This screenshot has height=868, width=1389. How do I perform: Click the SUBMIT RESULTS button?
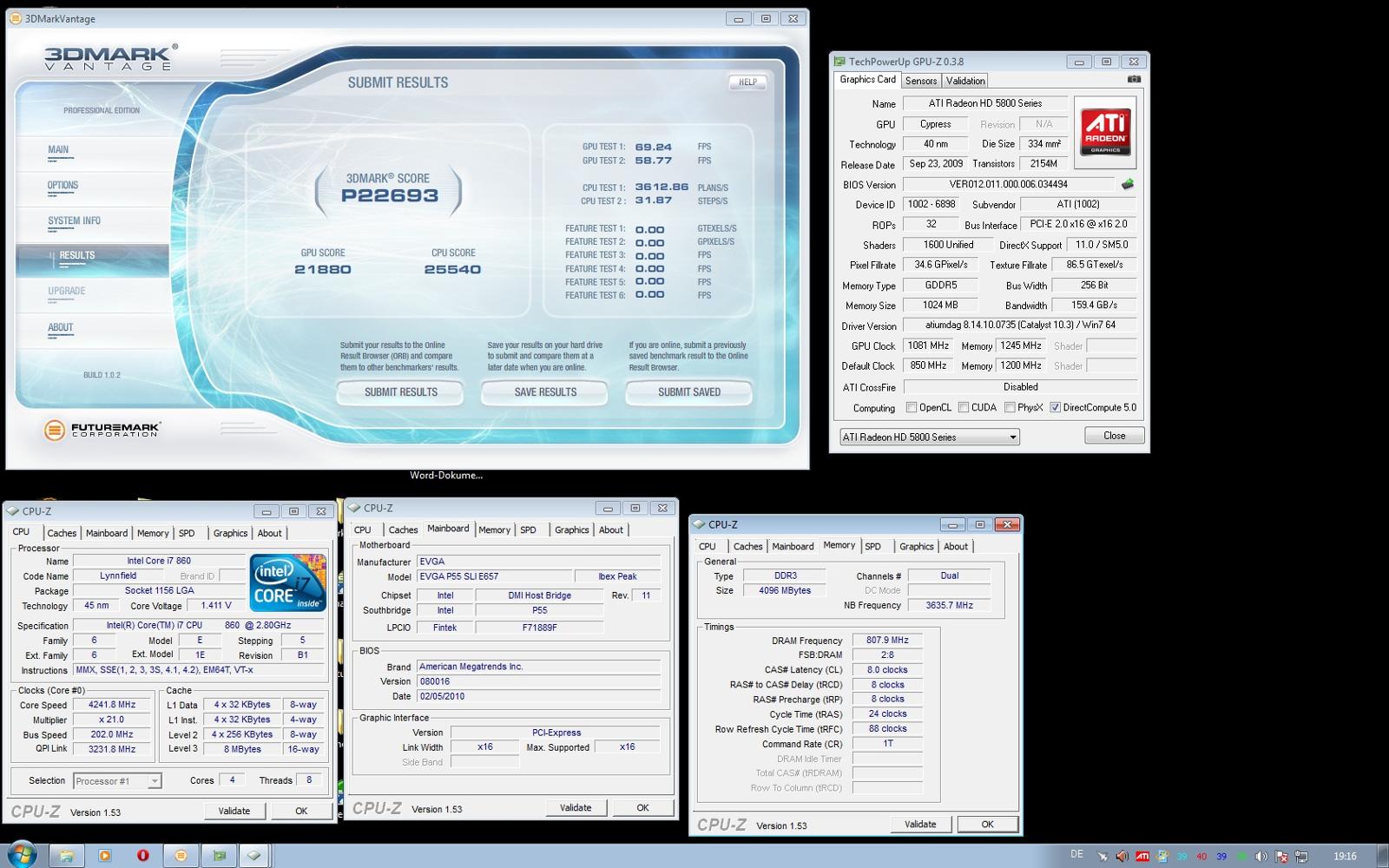pyautogui.click(x=400, y=392)
